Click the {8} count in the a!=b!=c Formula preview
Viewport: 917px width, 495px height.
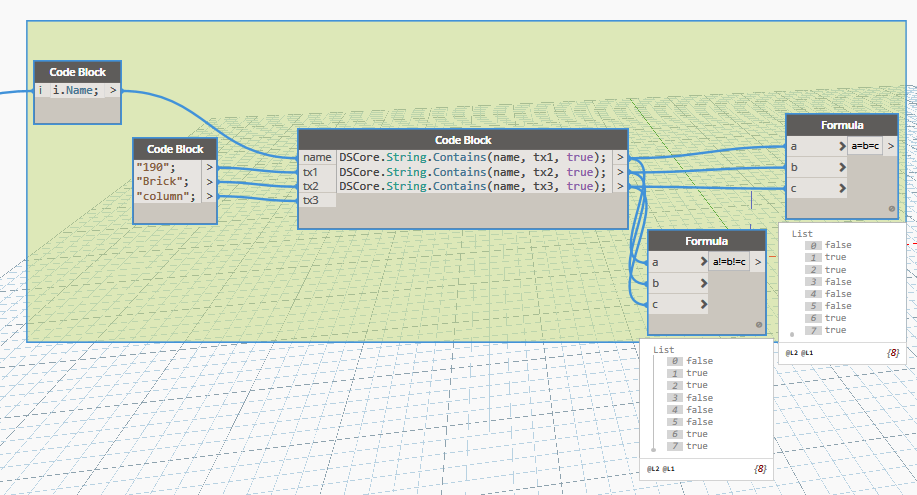(760, 468)
